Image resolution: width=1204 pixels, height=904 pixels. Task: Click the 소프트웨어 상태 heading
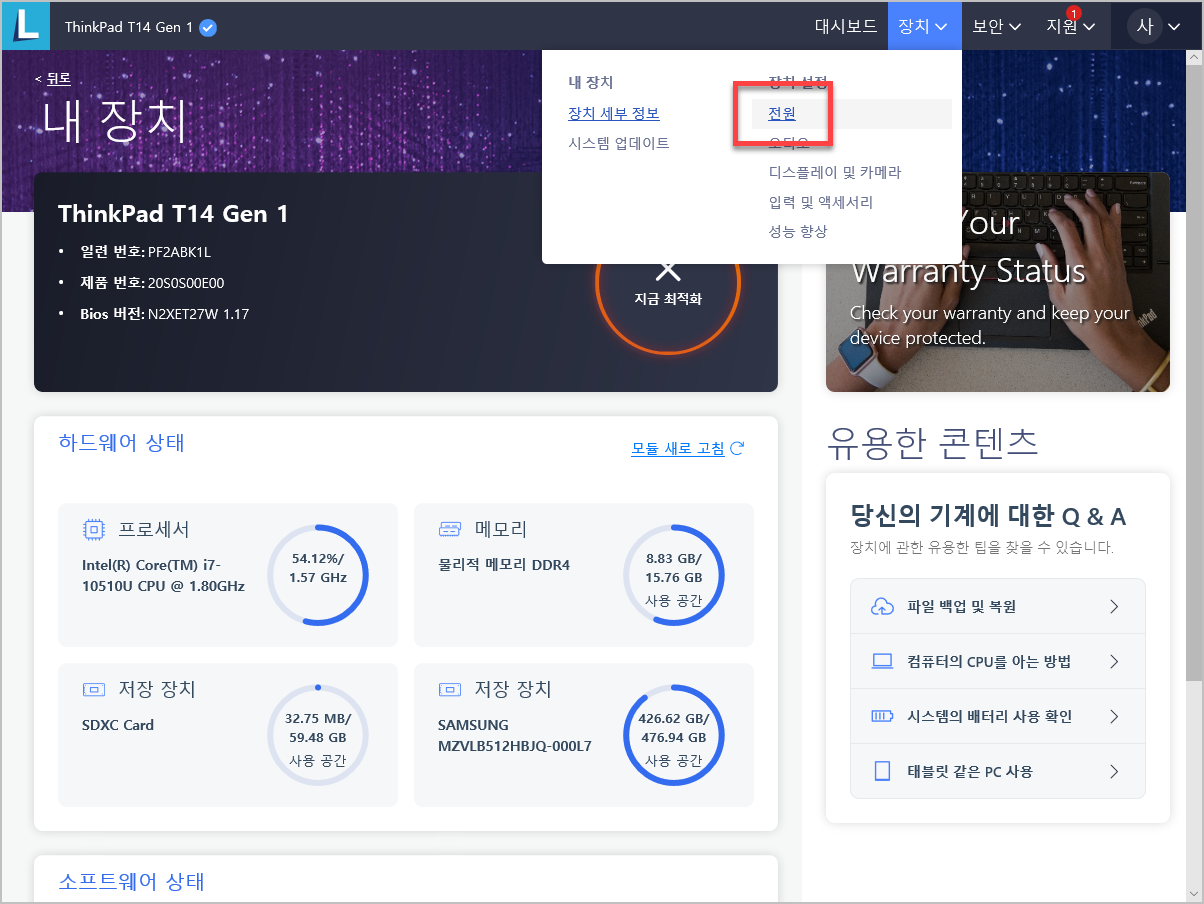click(131, 881)
